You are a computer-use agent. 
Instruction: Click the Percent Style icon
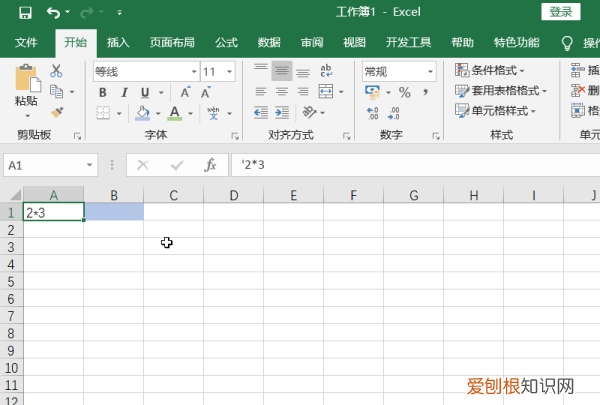pos(404,92)
